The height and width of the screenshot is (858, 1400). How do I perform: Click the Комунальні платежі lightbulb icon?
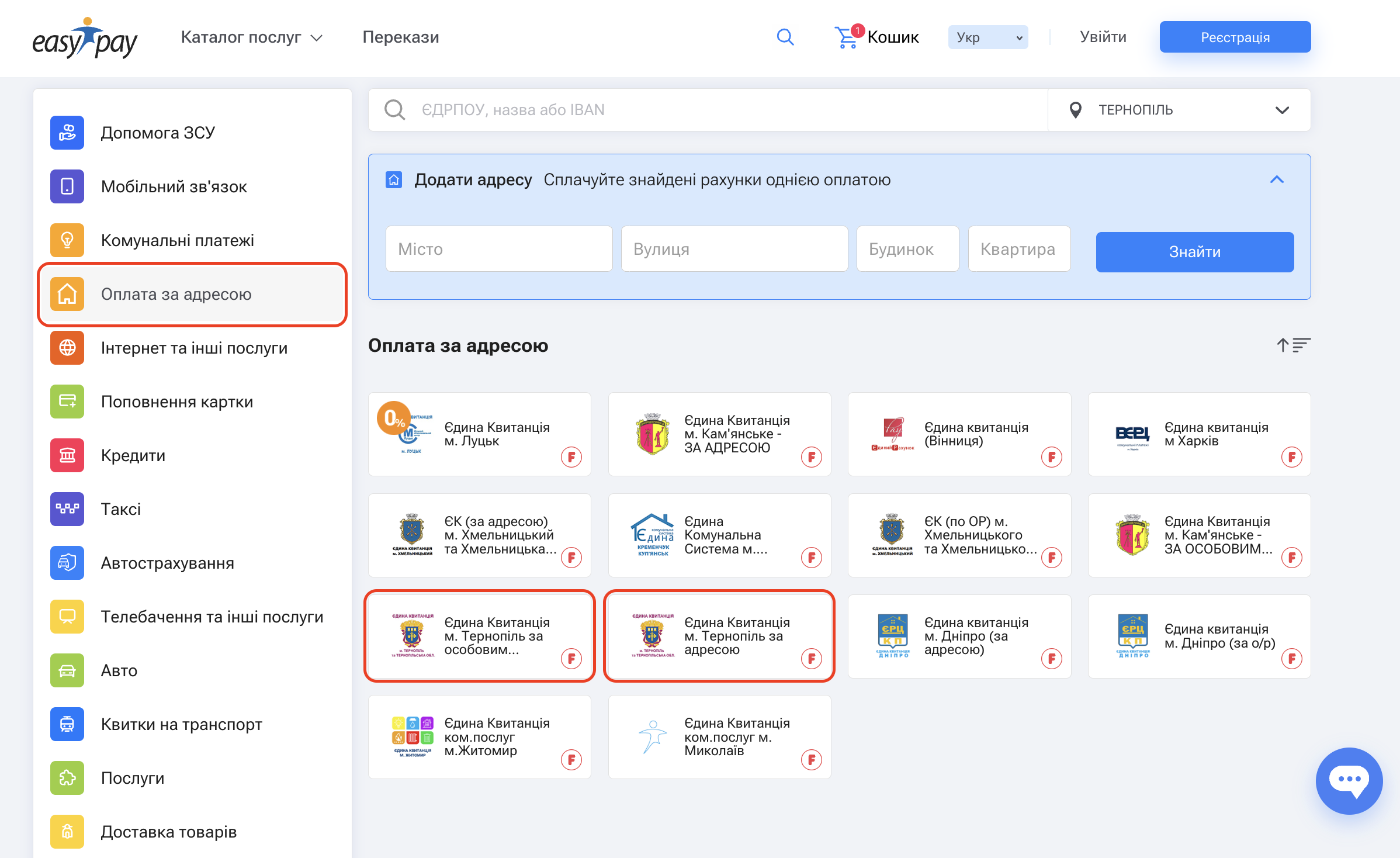click(x=67, y=240)
